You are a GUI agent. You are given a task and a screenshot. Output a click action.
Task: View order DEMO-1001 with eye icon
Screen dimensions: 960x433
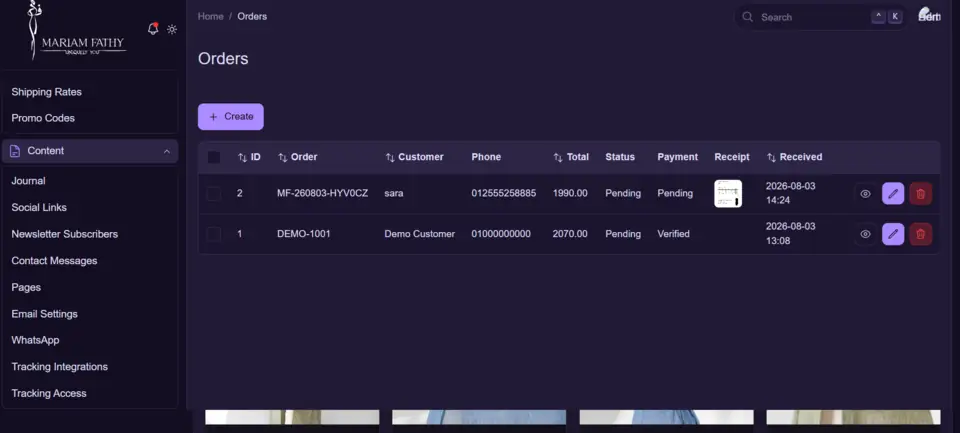coord(865,234)
